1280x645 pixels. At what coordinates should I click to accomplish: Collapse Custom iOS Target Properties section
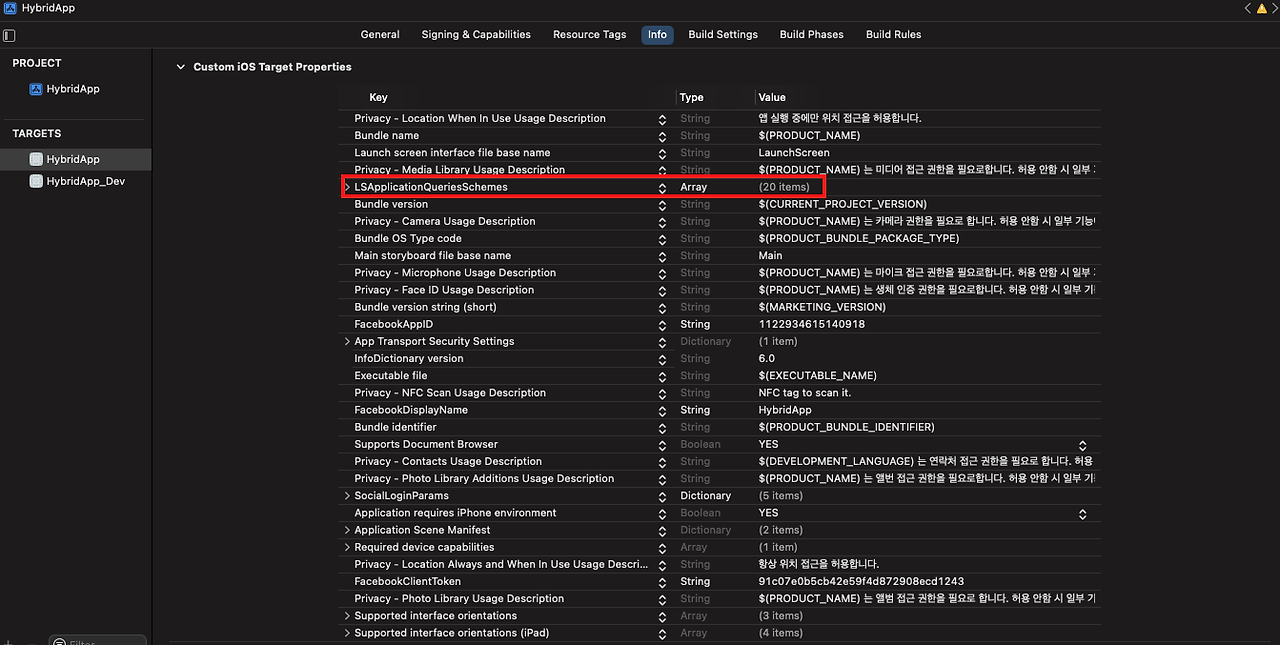[x=181, y=67]
